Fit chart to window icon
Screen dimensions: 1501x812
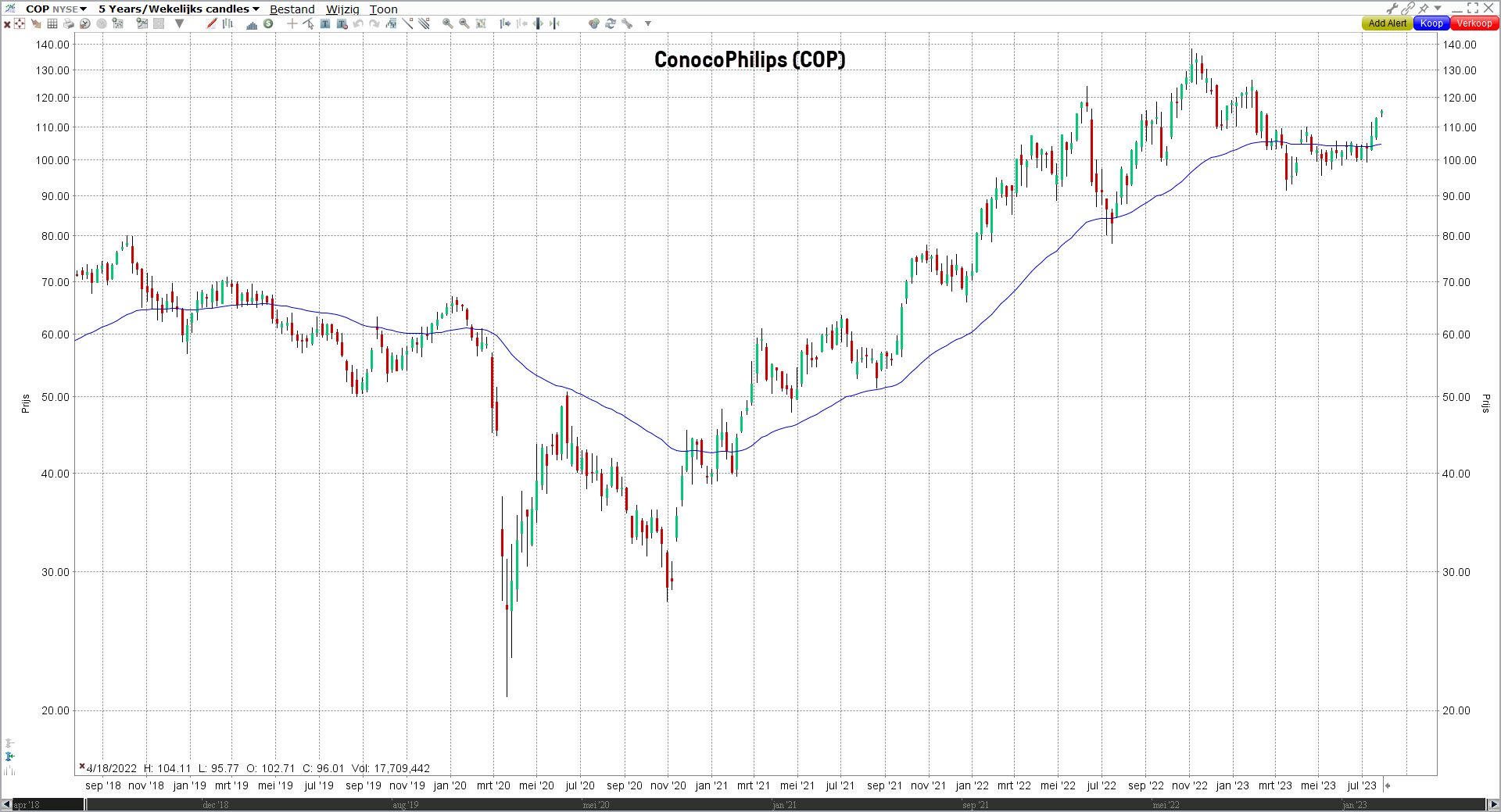click(481, 23)
